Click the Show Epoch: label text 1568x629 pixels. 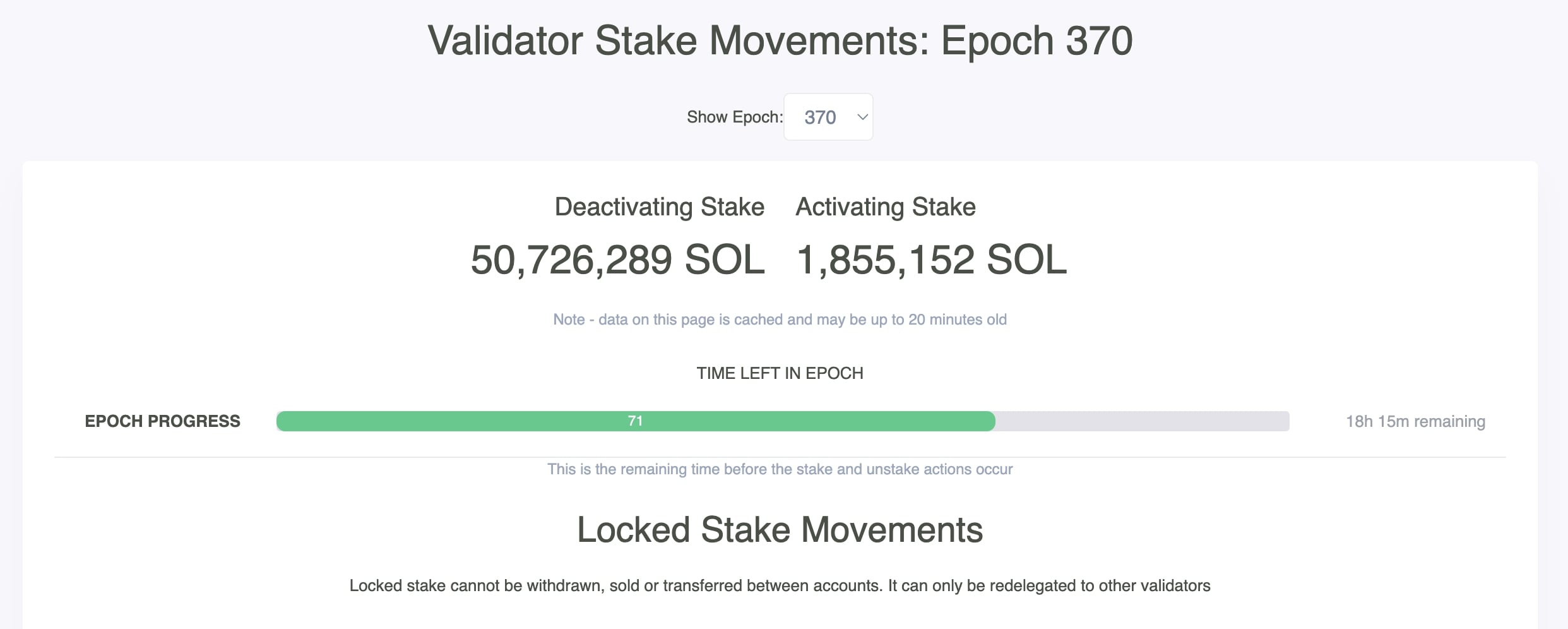coord(734,117)
